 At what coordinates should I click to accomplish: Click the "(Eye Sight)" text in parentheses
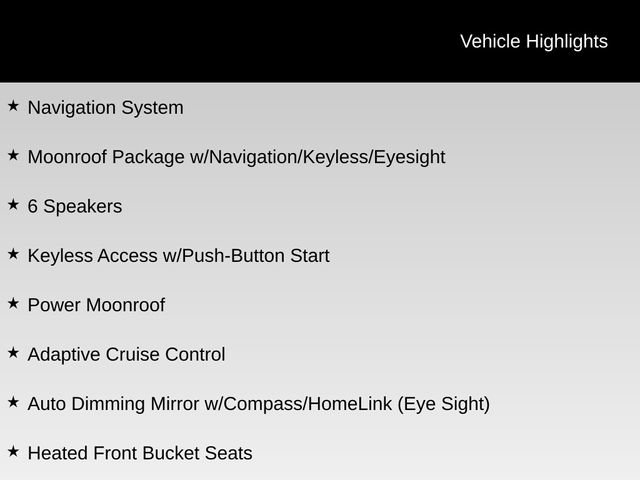pos(444,404)
